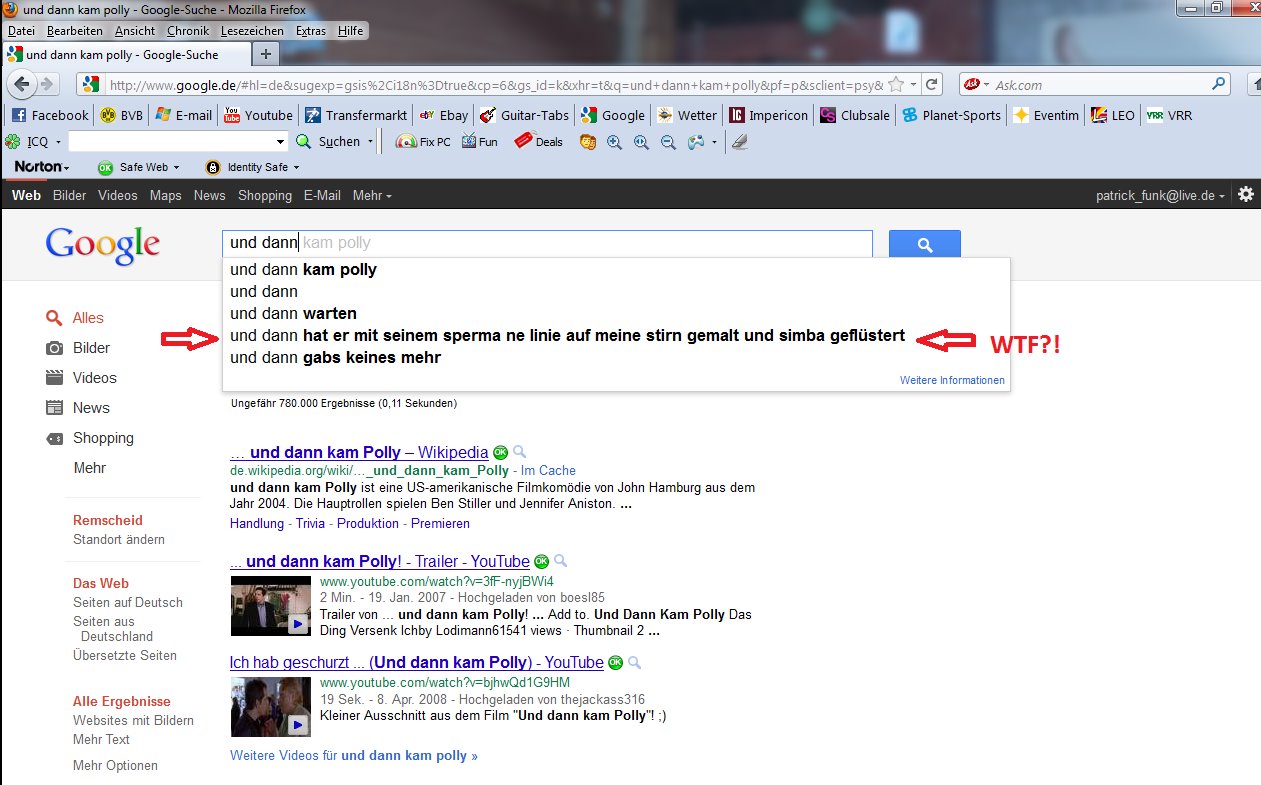Open the Ebay bookmark
This screenshot has height=785, width=1261.
tap(443, 115)
